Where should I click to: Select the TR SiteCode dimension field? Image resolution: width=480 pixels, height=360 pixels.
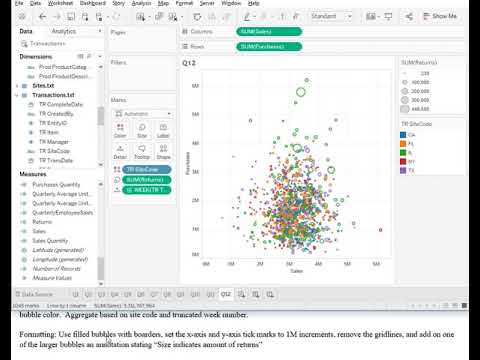point(54,151)
